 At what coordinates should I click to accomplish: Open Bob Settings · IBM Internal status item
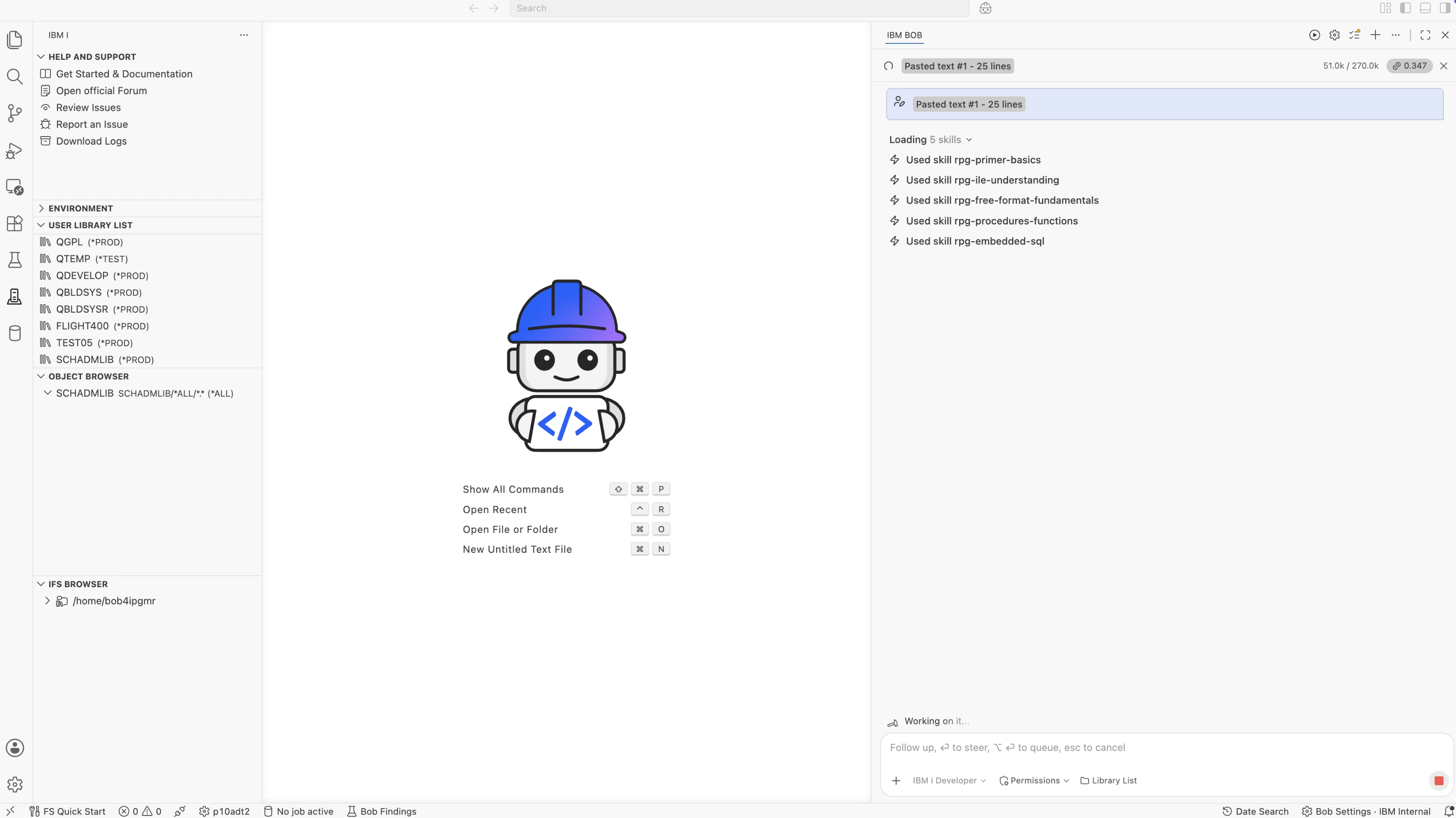pyautogui.click(x=1366, y=811)
